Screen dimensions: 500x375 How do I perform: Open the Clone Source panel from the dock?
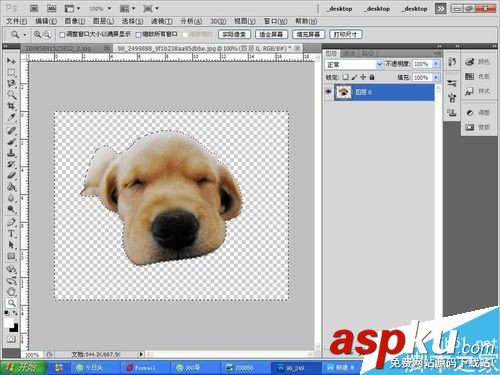(x=452, y=113)
